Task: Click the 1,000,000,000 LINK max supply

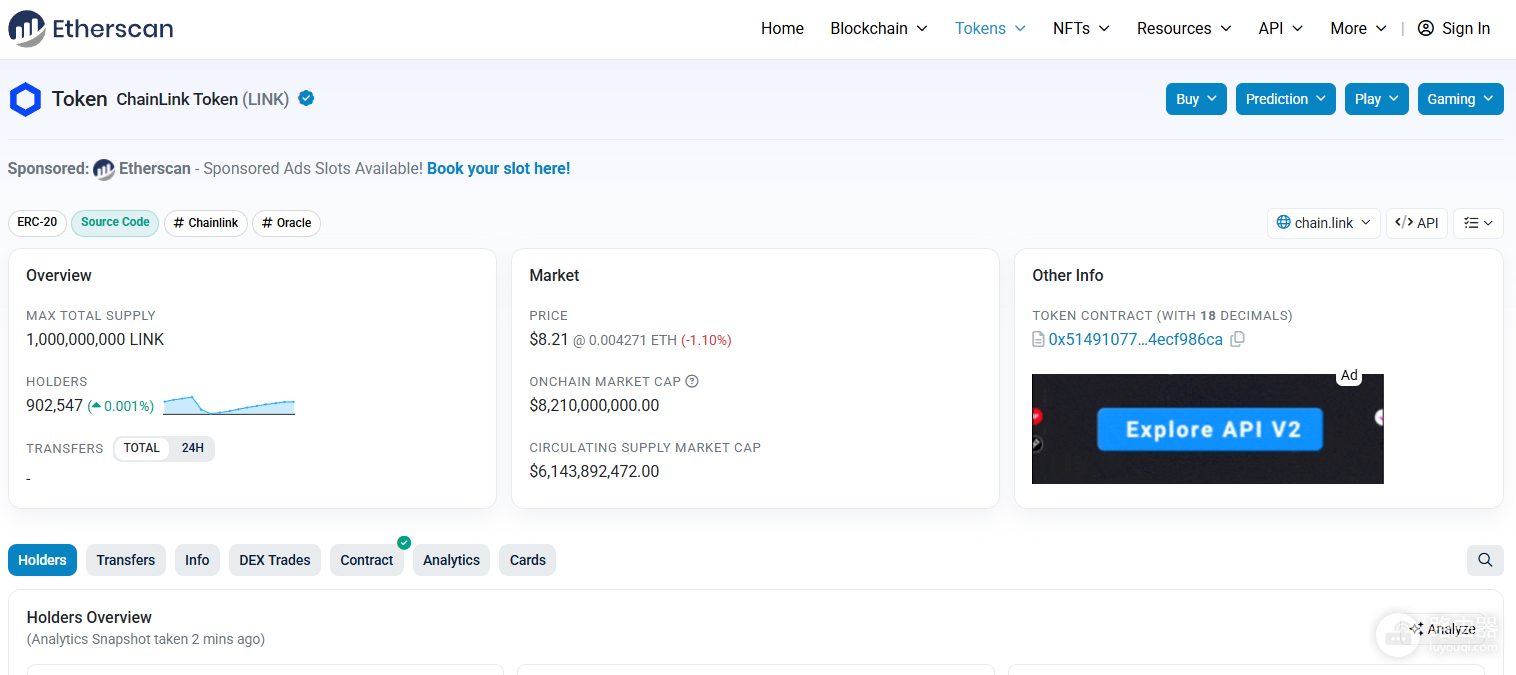Action: coord(95,339)
